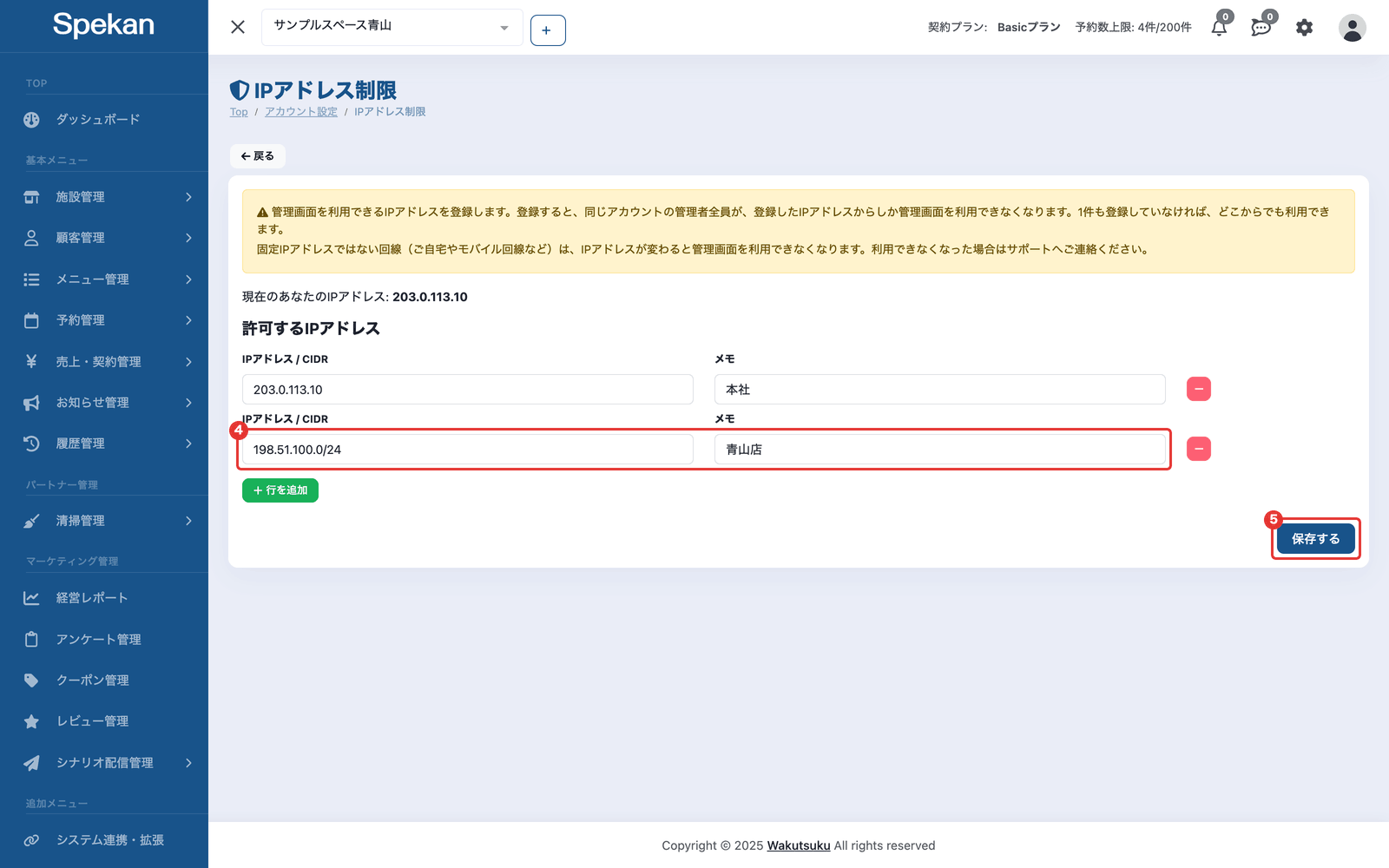Click the Basicプラン contract plan text

[x=1029, y=28]
